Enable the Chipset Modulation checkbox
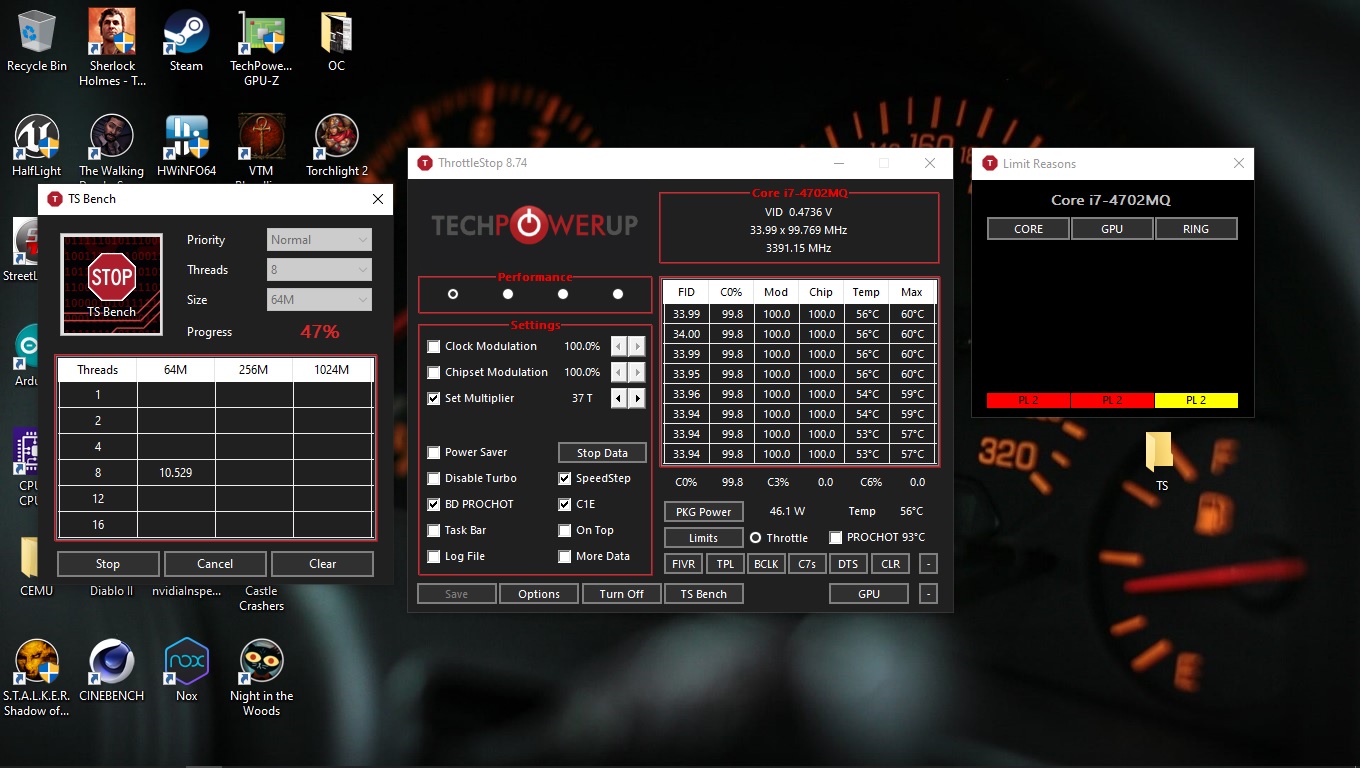This screenshot has height=768, width=1360. pyautogui.click(x=434, y=373)
